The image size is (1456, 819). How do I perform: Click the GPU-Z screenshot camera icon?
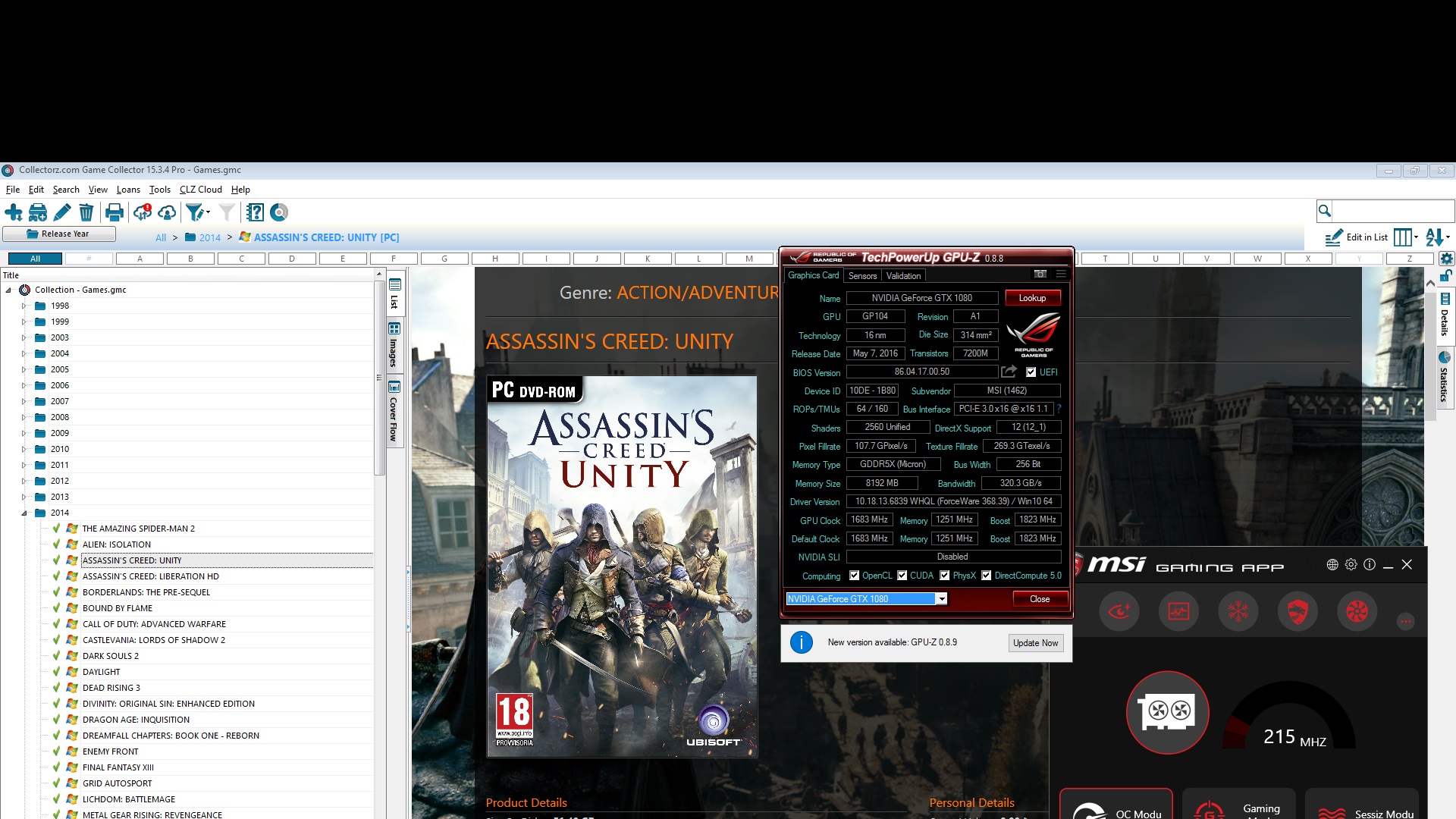tap(1040, 275)
